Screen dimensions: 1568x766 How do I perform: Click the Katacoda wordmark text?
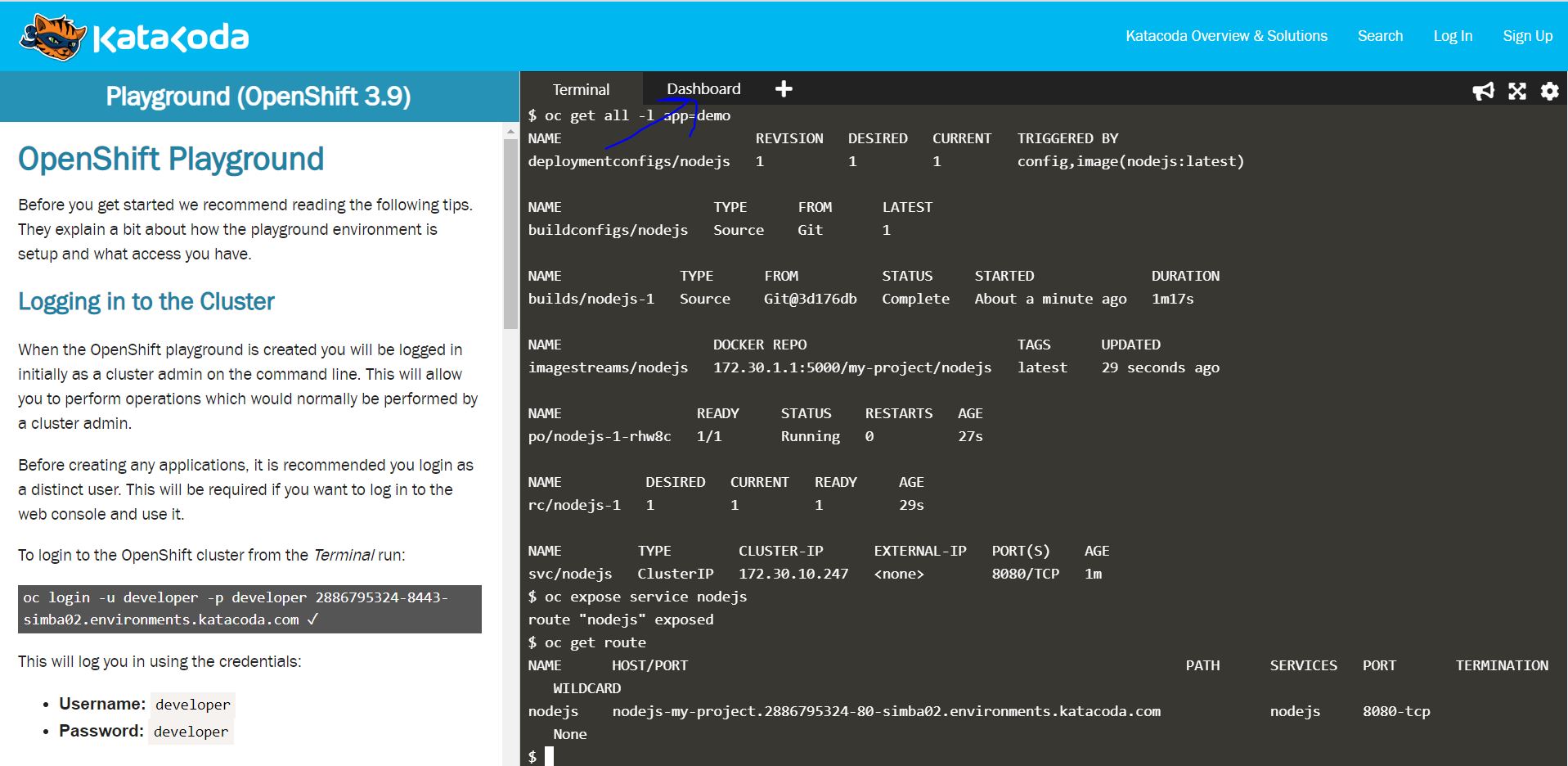171,38
